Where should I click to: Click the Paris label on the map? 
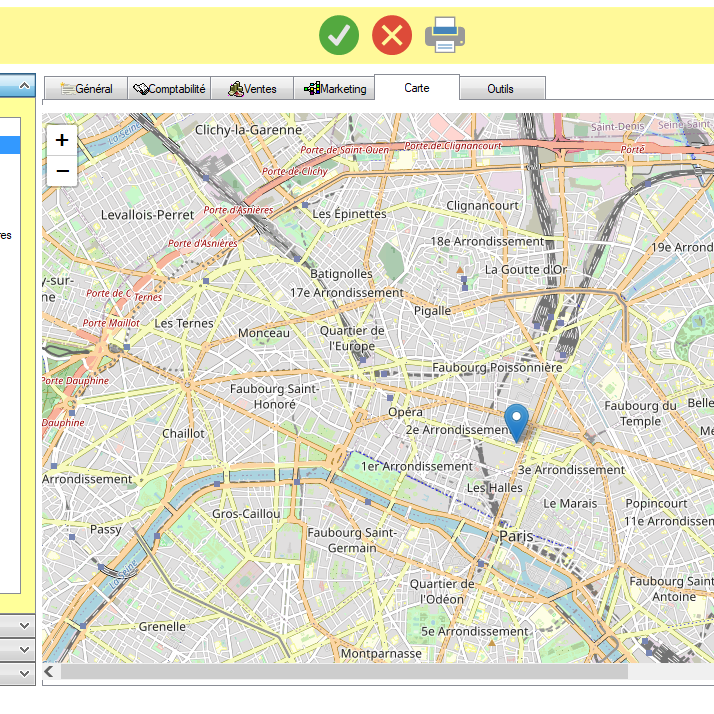point(516,537)
